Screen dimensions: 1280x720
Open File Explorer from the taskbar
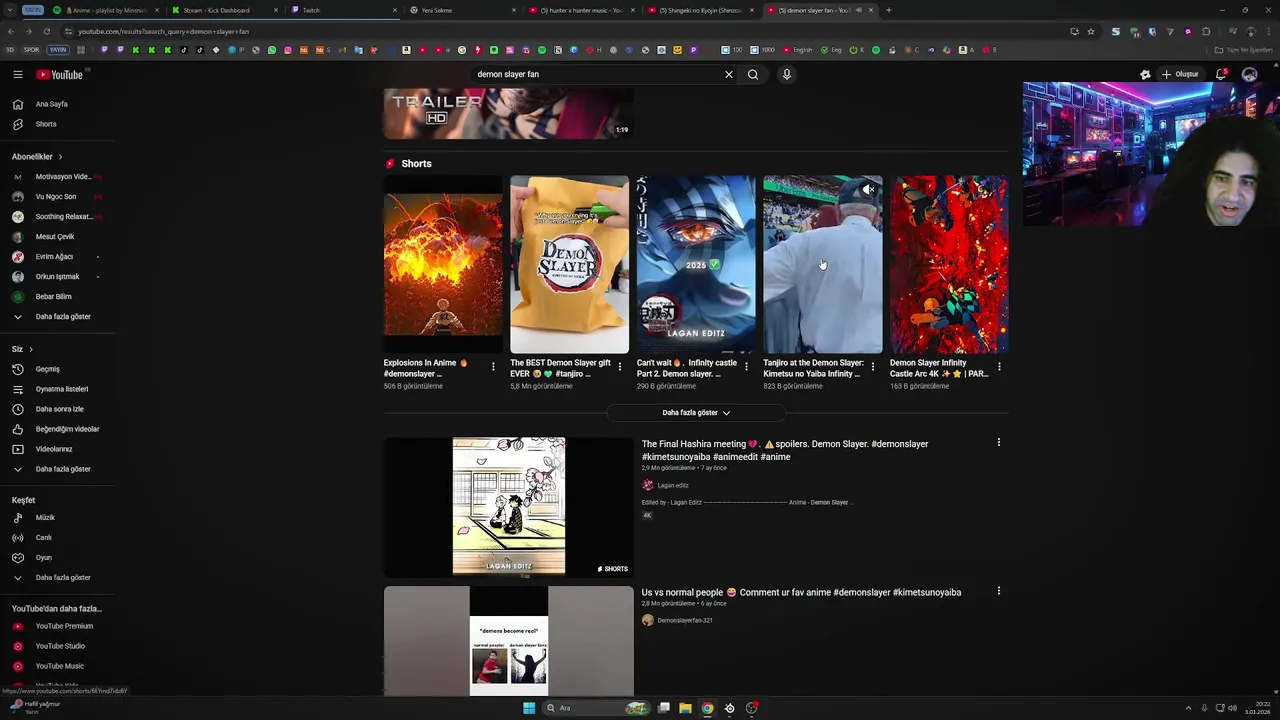point(685,708)
